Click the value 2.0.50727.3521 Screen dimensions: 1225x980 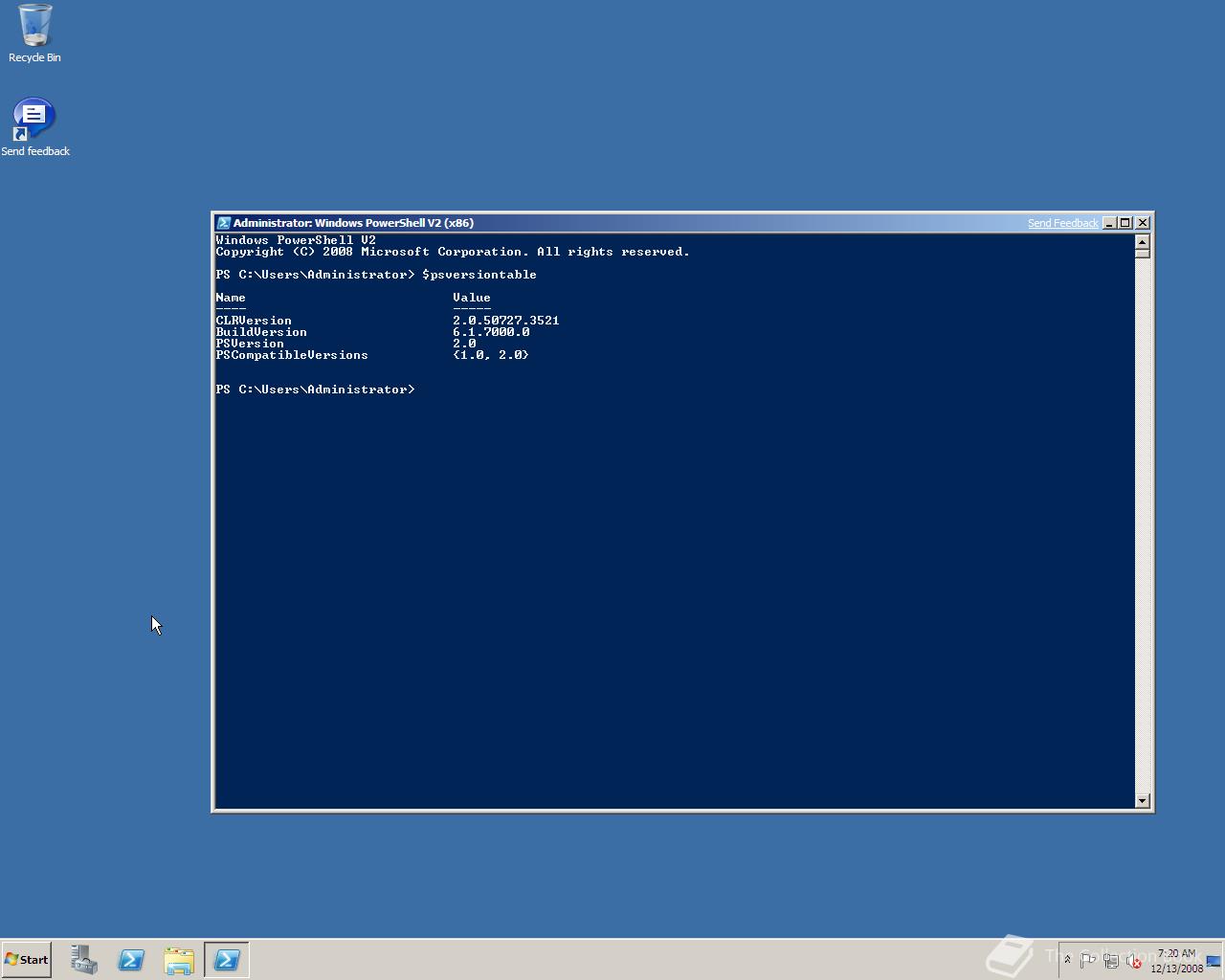coord(506,321)
